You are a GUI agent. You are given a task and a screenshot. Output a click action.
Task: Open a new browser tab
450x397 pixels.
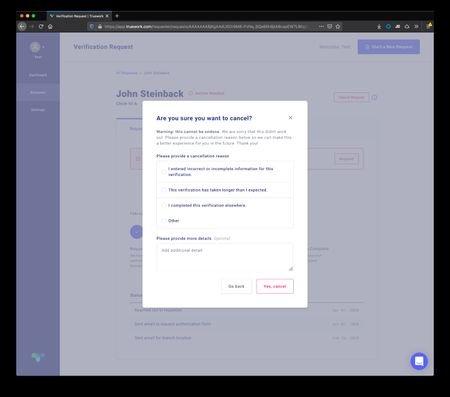coord(117,16)
